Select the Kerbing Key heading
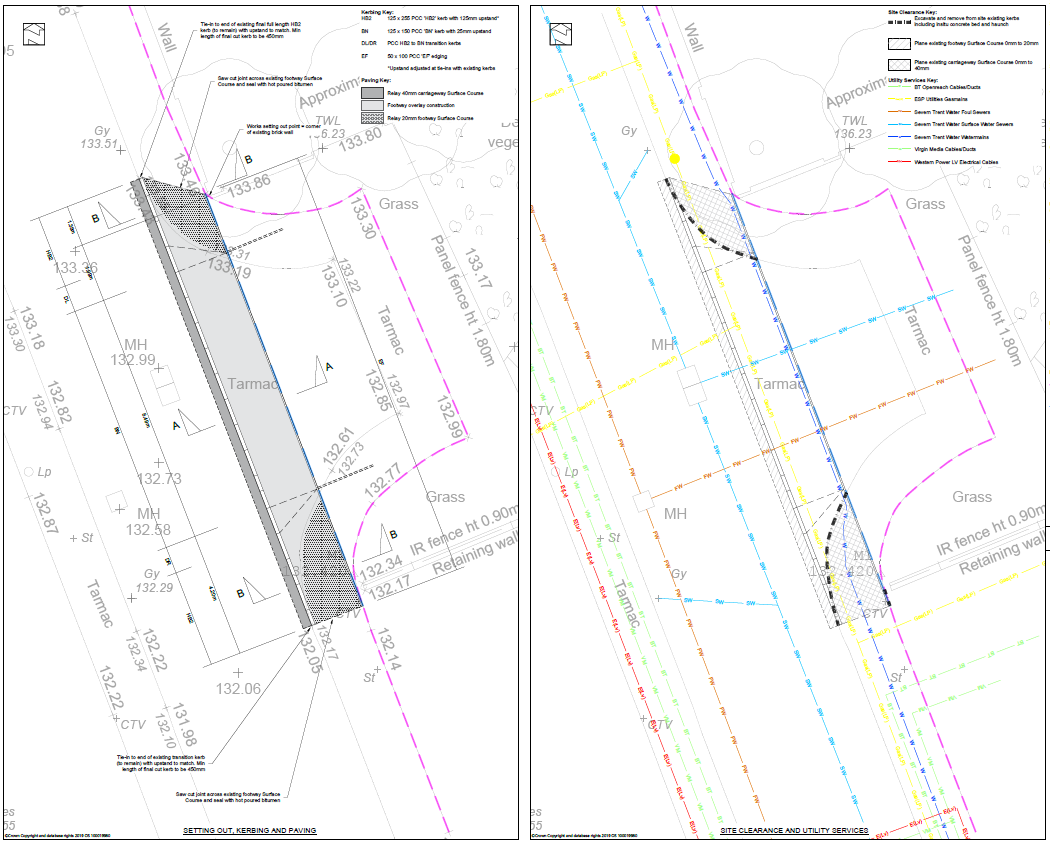The width and height of the screenshot is (1050, 844). pyautogui.click(x=378, y=10)
